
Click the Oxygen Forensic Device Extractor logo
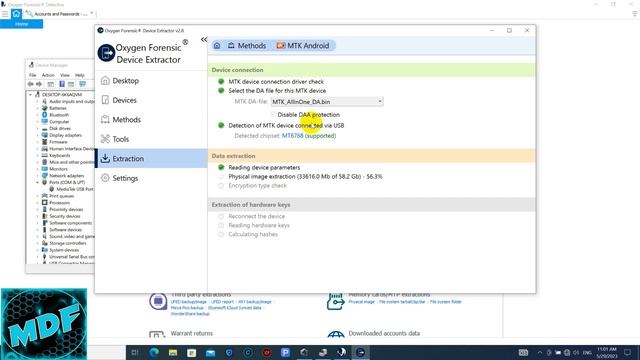click(x=106, y=53)
